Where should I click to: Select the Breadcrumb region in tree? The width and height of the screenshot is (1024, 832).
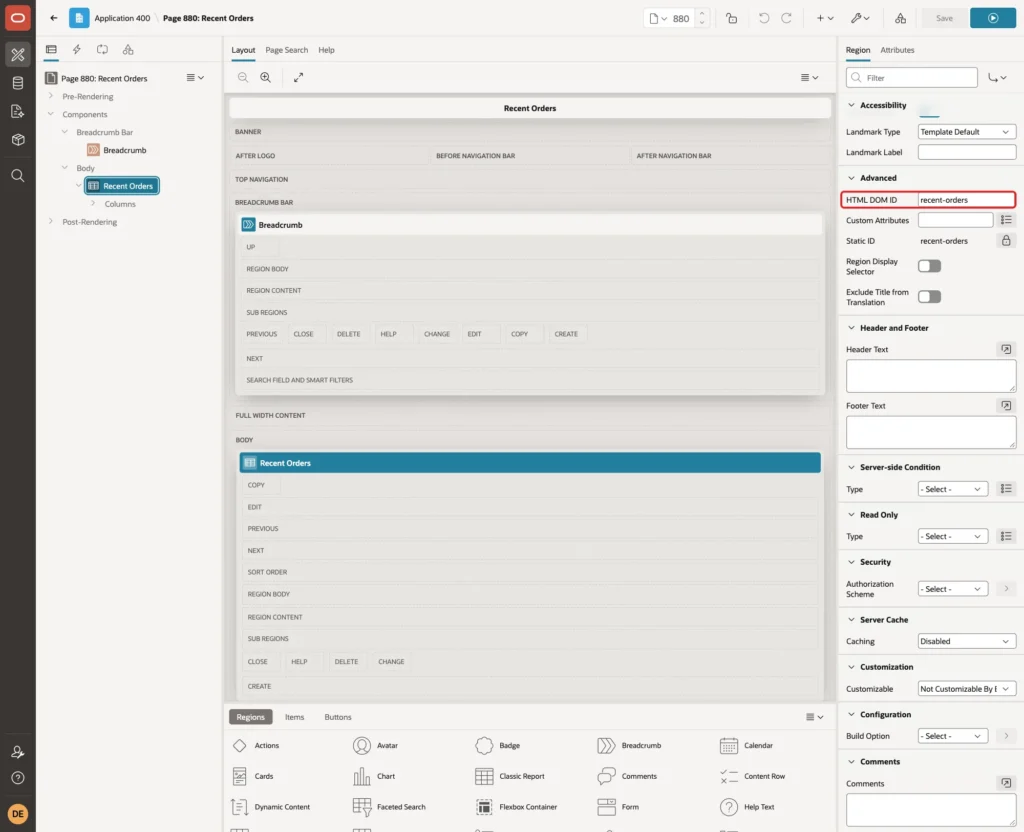pos(124,150)
